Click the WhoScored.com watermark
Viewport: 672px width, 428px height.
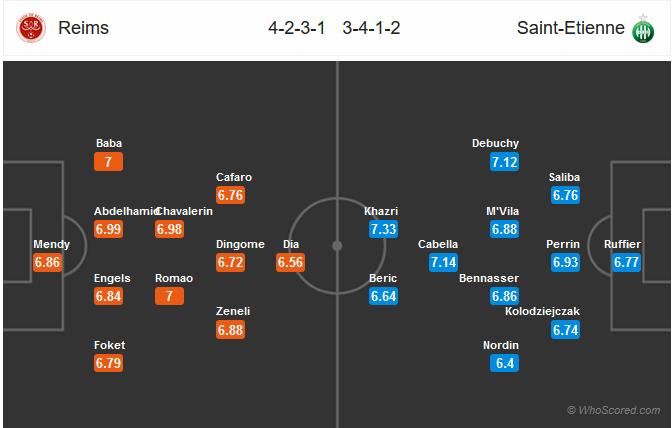(612, 411)
